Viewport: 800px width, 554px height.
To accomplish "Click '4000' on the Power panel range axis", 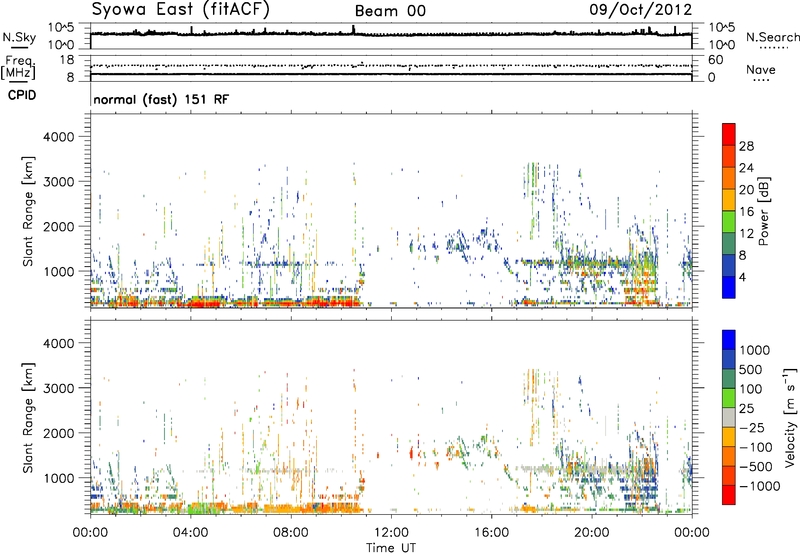I will 58,137.
